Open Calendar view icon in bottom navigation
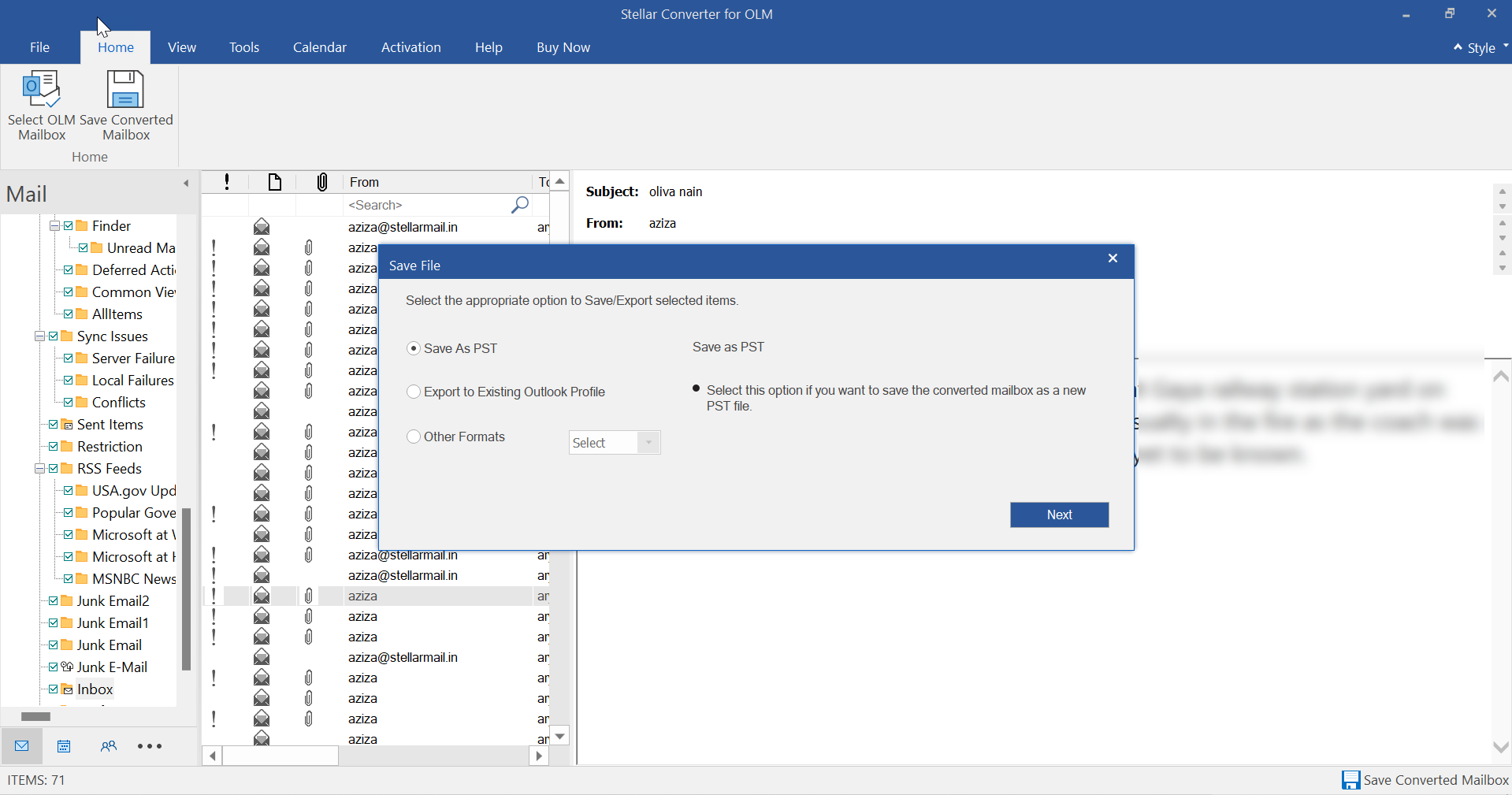Screen dimensions: 1512x795 click(x=64, y=746)
